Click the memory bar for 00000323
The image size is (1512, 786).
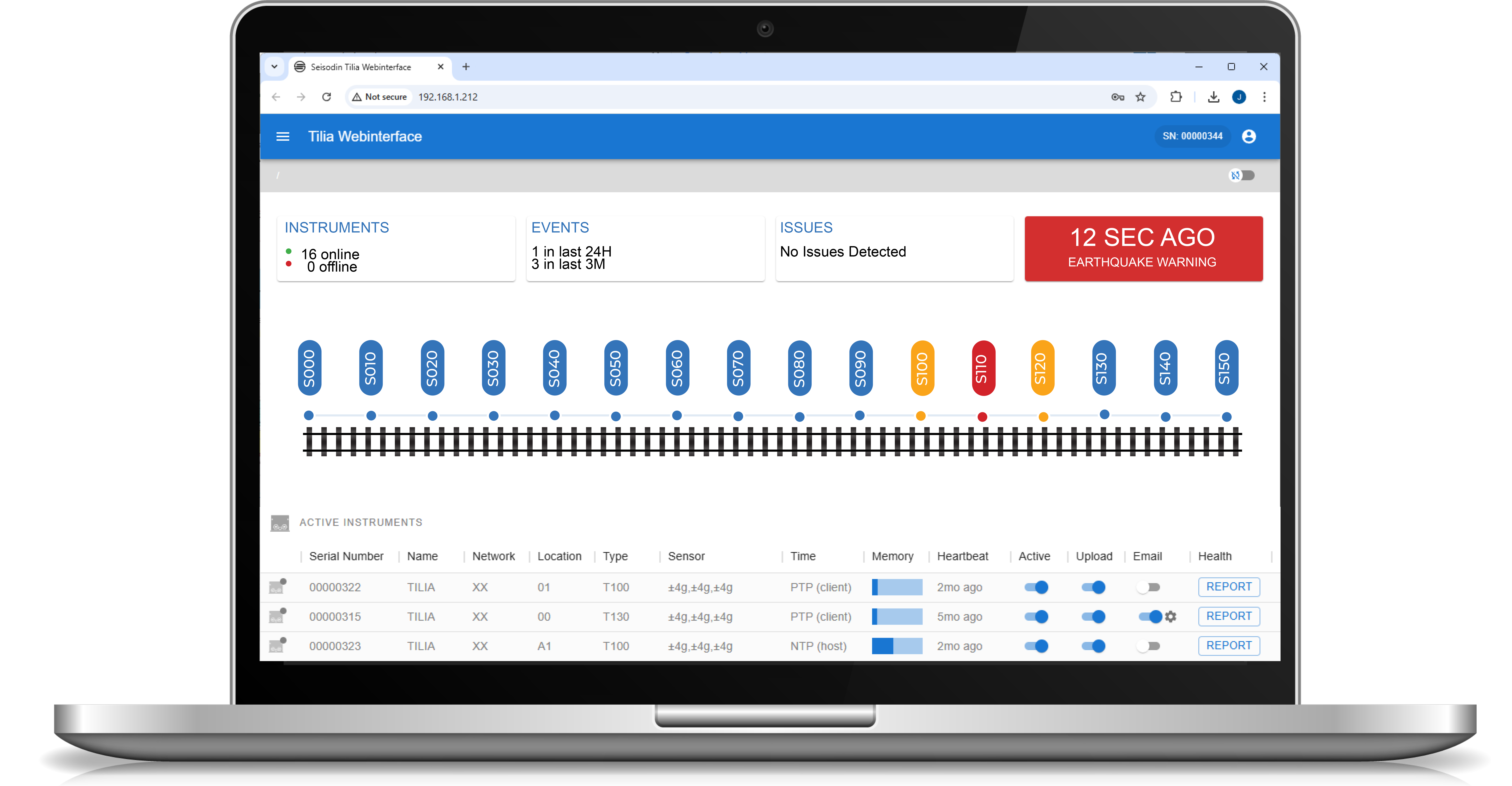click(x=897, y=646)
